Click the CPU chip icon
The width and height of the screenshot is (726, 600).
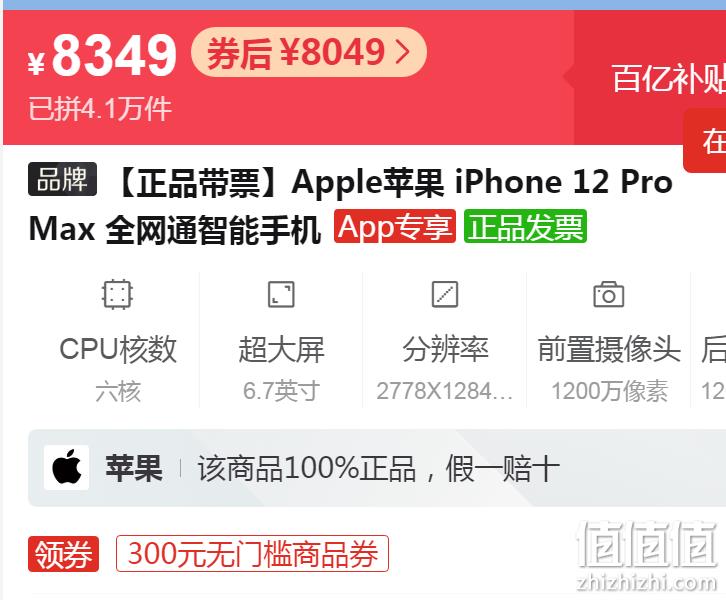pos(117,294)
